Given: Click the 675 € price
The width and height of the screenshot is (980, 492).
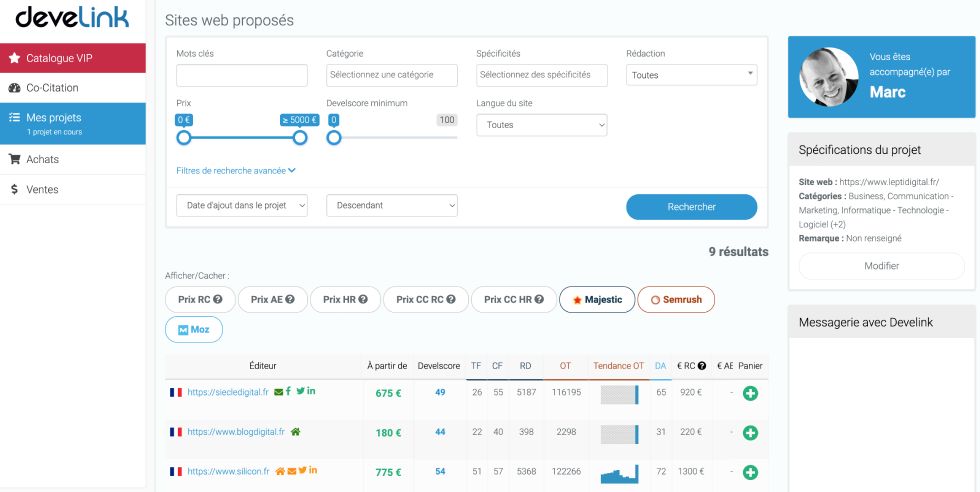Looking at the screenshot, I should (x=388, y=393).
